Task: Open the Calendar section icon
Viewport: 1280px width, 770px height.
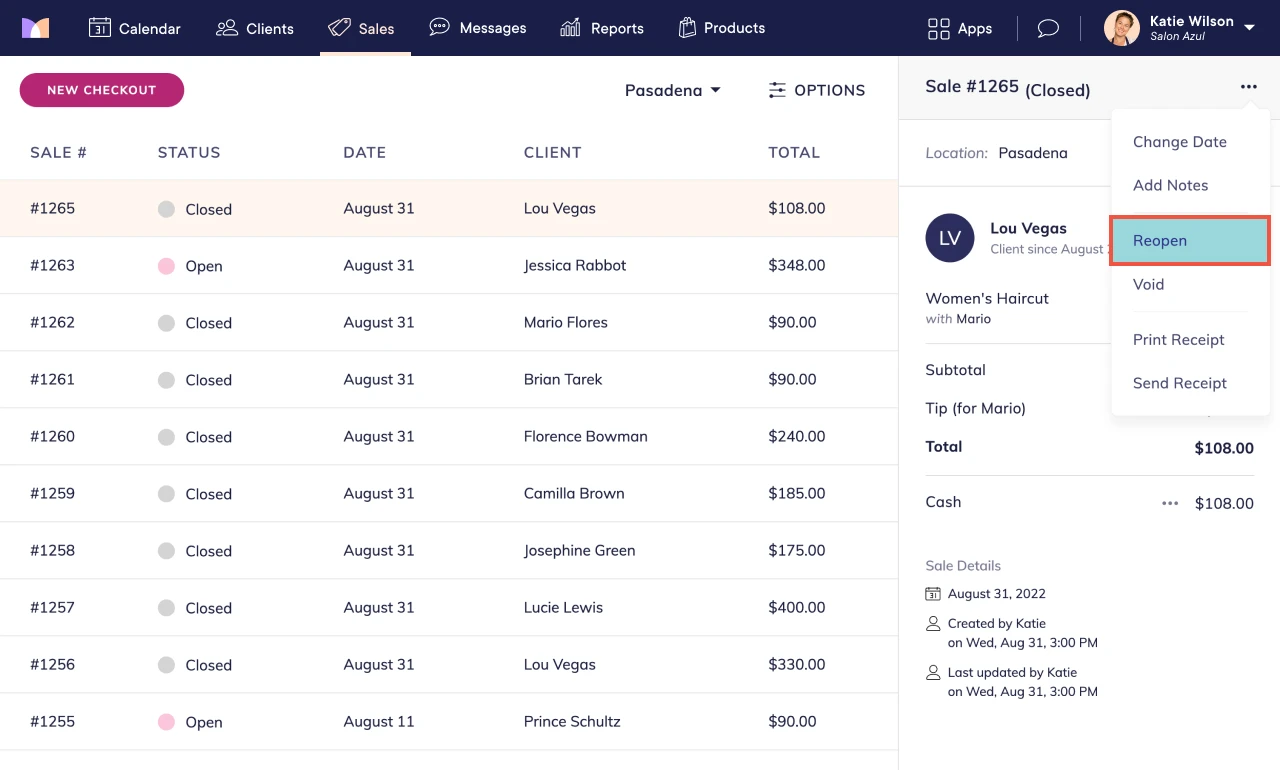Action: [x=101, y=29]
